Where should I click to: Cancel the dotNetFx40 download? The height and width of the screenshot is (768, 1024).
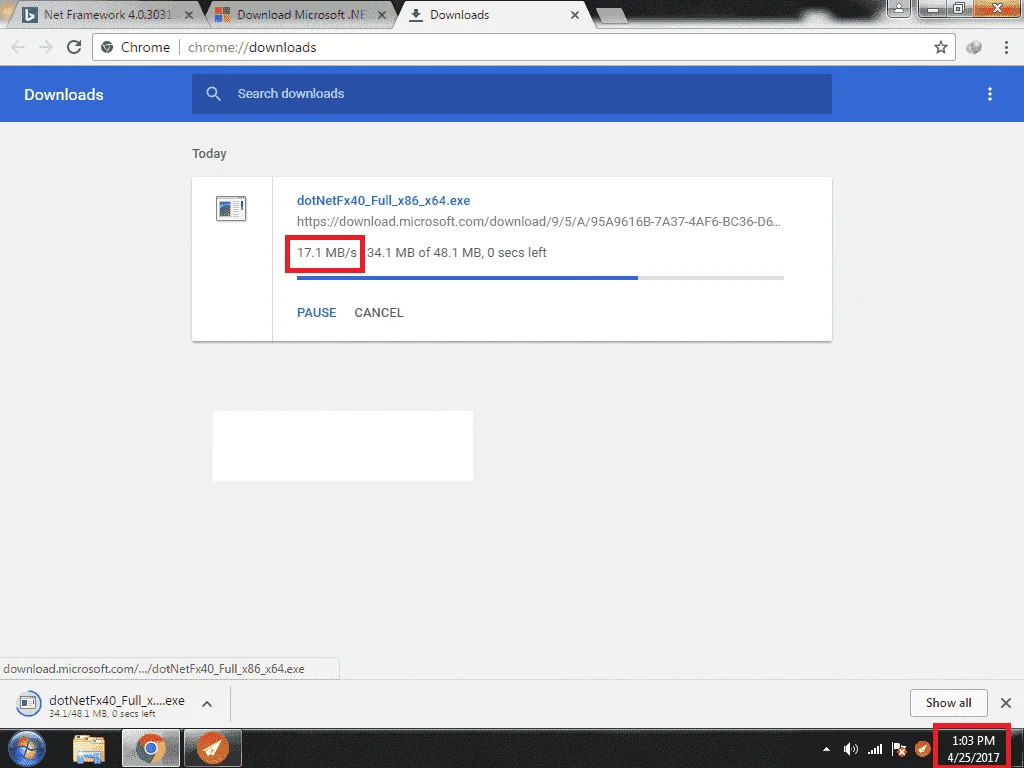(379, 313)
